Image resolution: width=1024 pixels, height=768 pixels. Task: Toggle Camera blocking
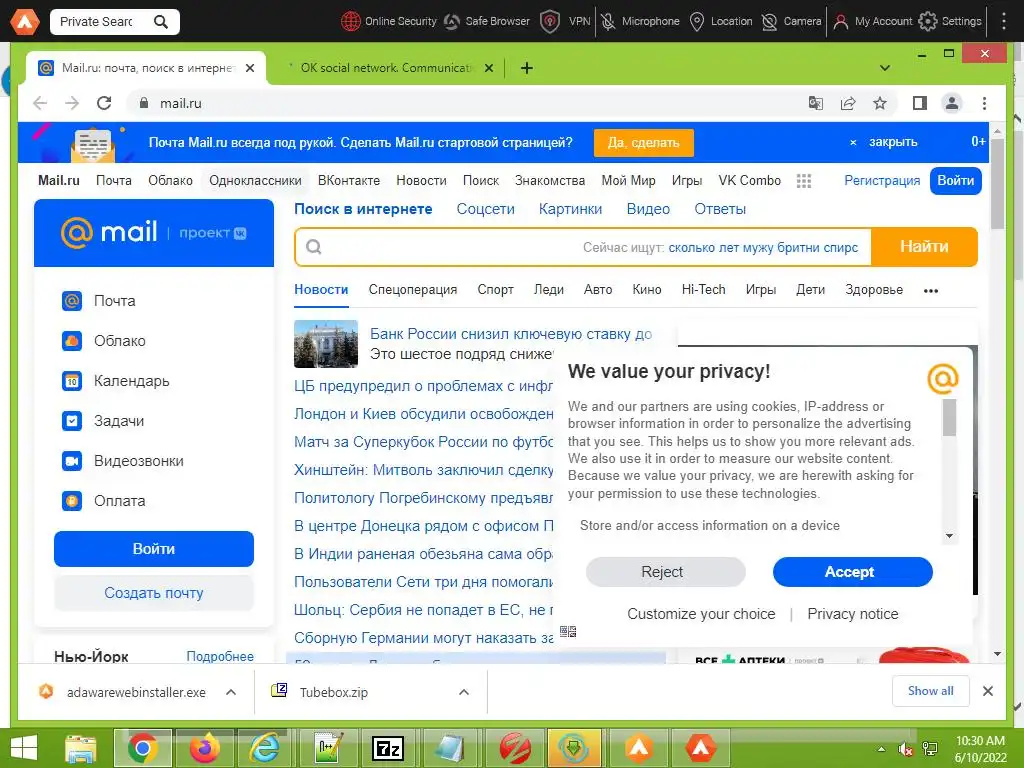(x=792, y=22)
